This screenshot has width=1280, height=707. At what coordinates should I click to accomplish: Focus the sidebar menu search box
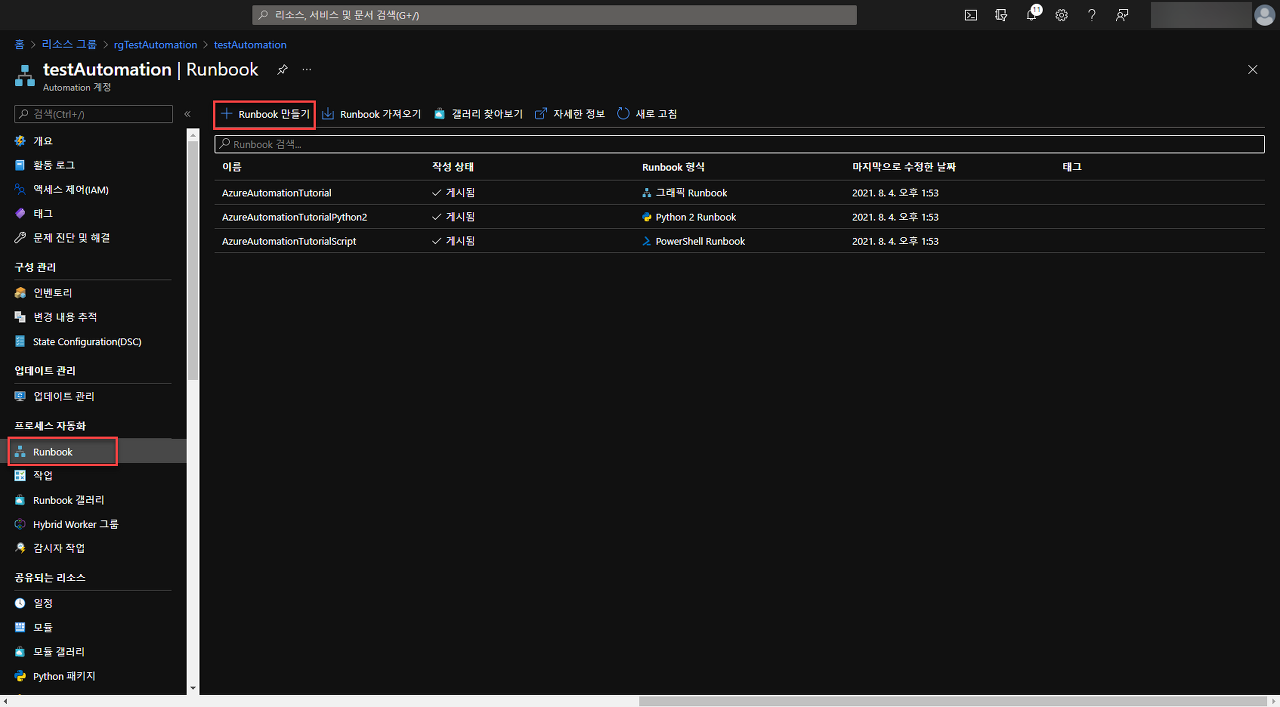tap(94, 114)
